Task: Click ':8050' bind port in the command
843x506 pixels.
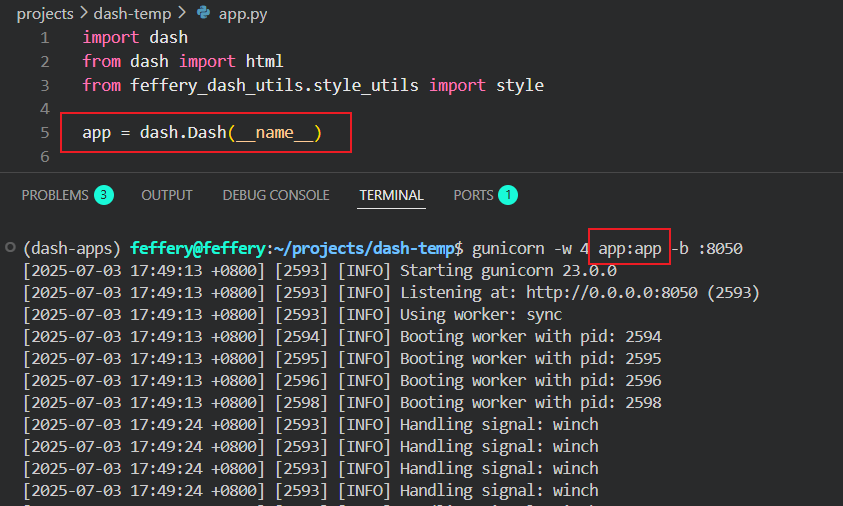Action: pos(720,248)
